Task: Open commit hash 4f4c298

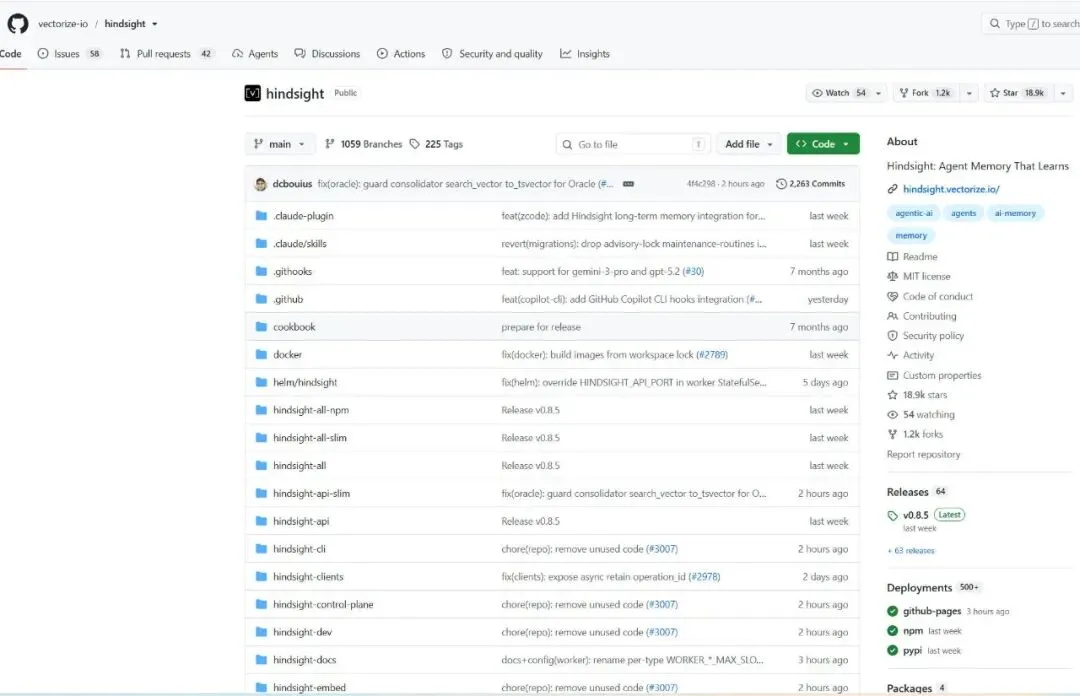Action: click(700, 184)
